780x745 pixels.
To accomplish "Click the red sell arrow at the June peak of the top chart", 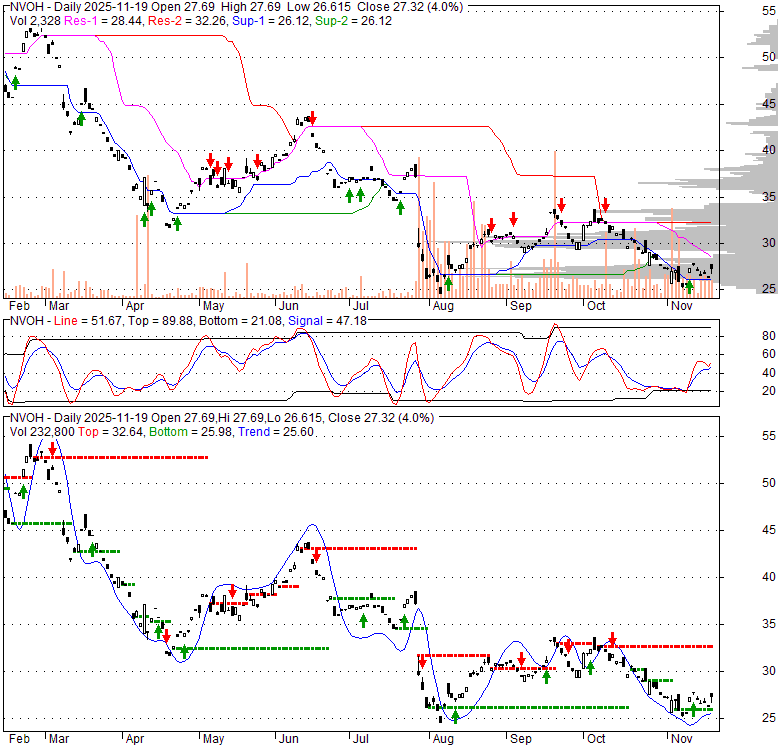I will tap(312, 118).
